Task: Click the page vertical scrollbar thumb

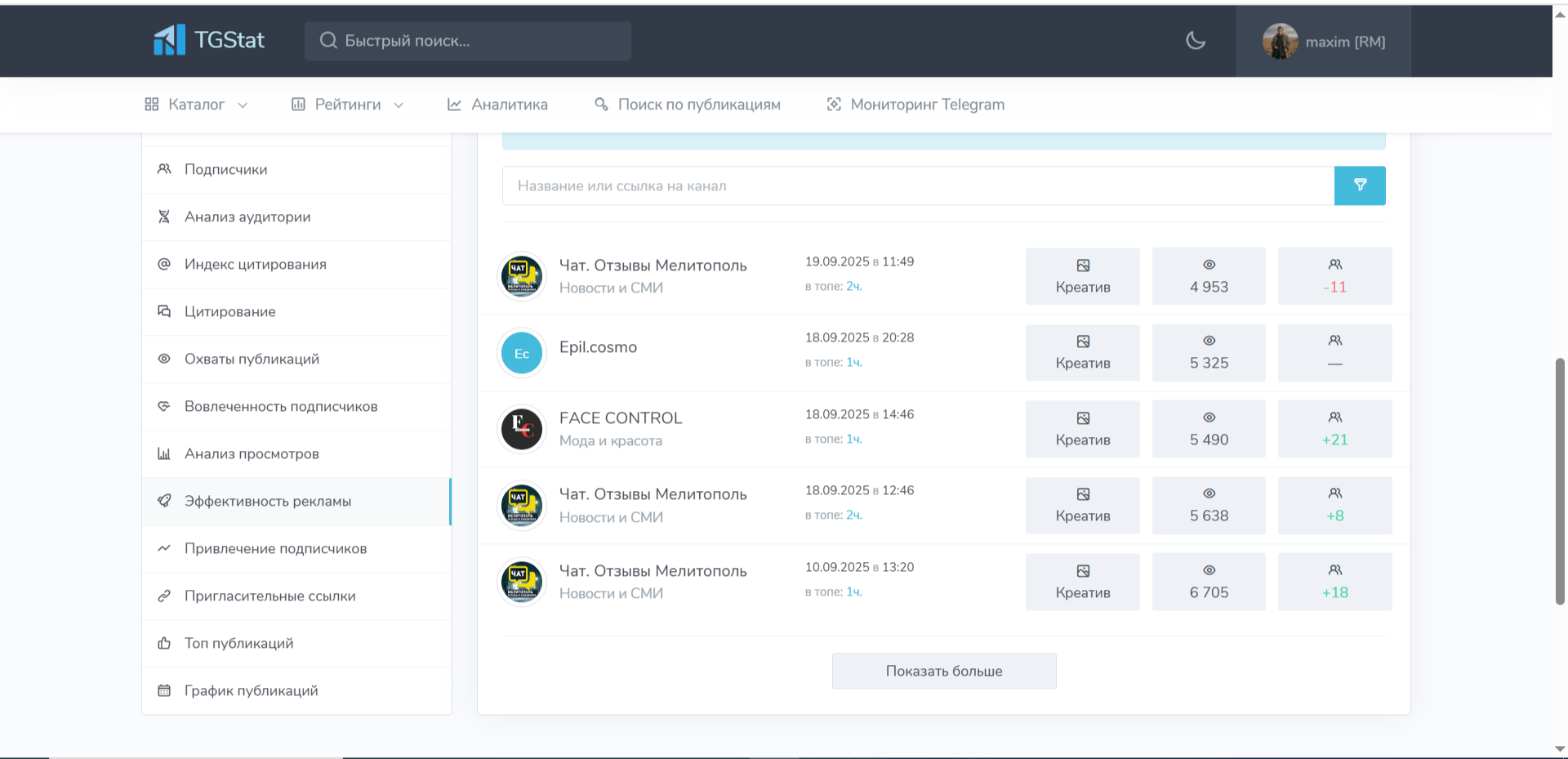Action: point(1560,480)
